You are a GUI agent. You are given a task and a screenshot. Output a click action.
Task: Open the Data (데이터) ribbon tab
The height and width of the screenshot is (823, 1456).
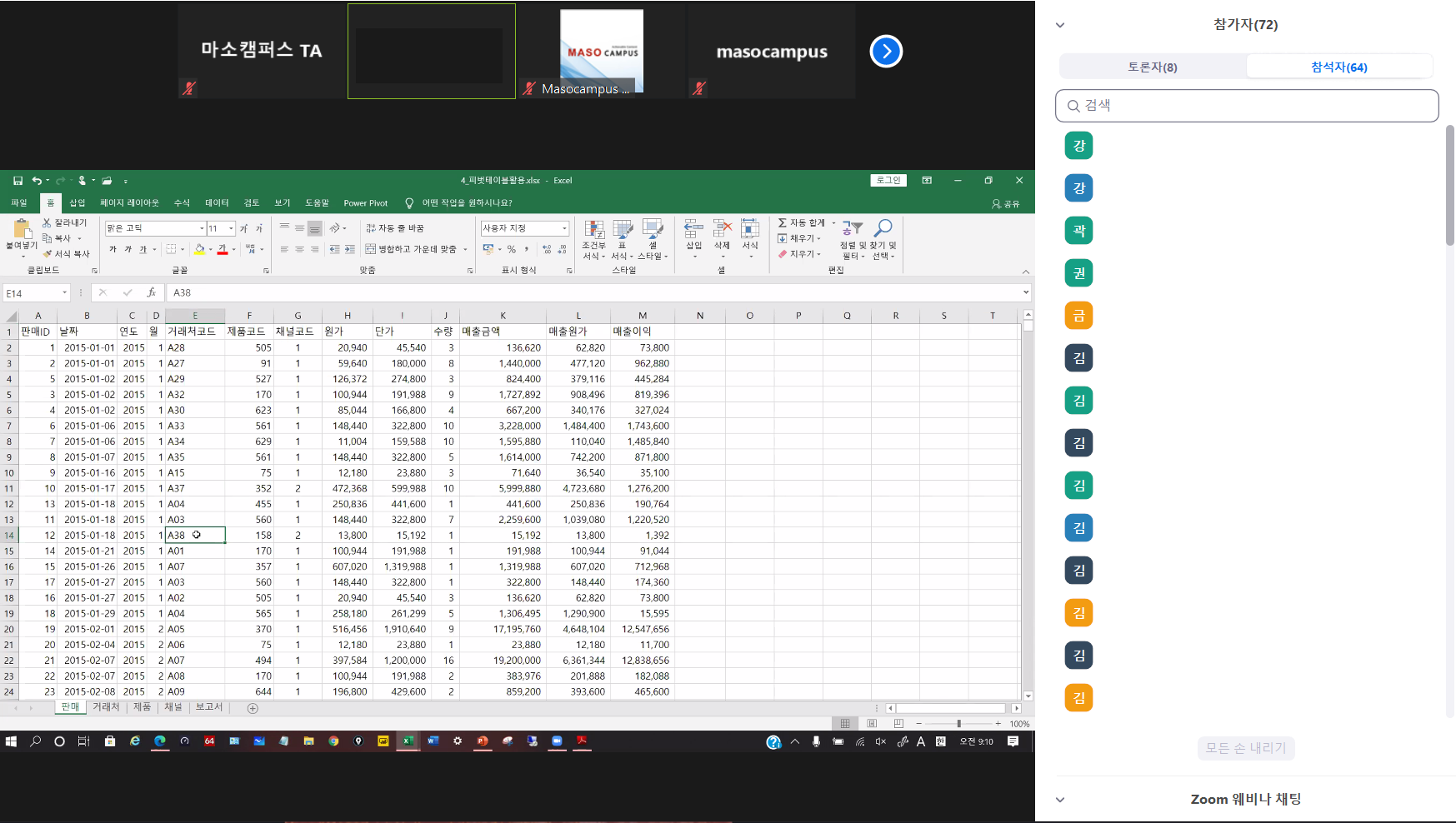(x=217, y=203)
